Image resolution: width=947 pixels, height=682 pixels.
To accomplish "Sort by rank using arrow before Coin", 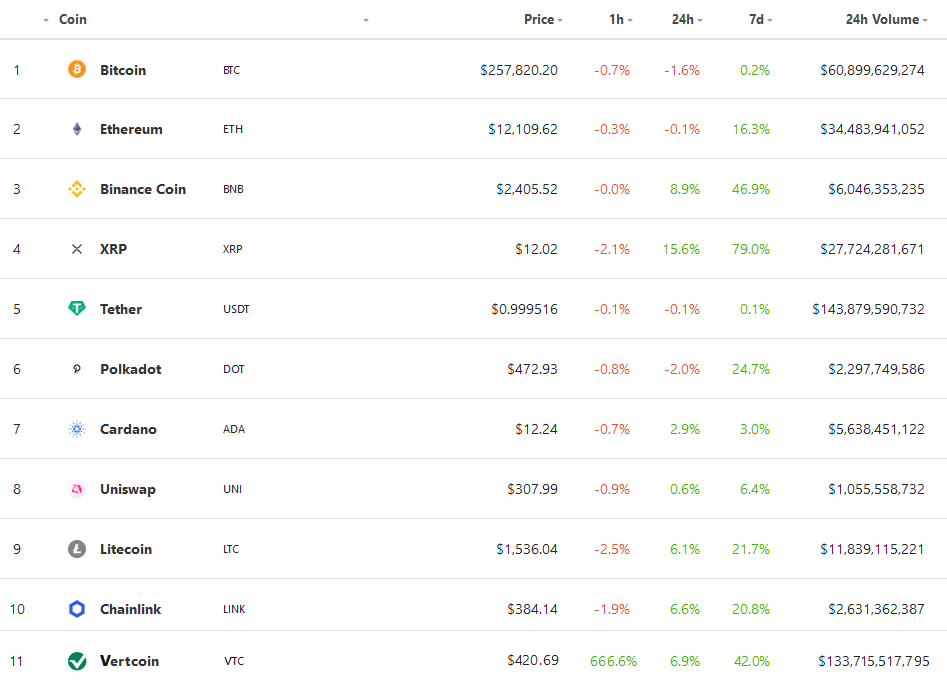I will 46,21.
